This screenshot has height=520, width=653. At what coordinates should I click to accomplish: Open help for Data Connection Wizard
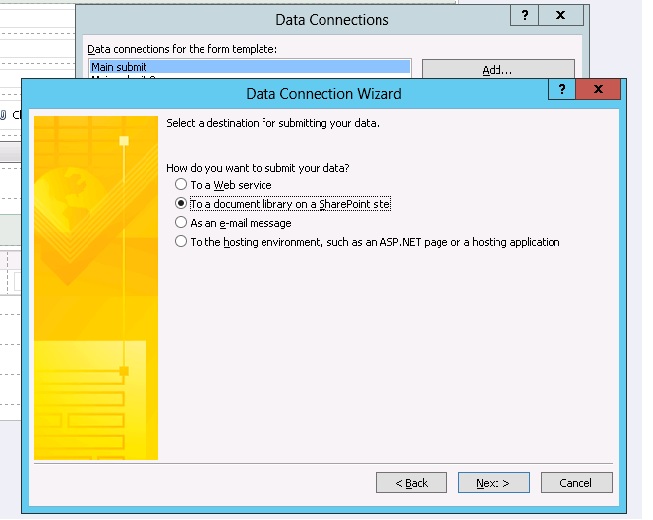(x=562, y=89)
